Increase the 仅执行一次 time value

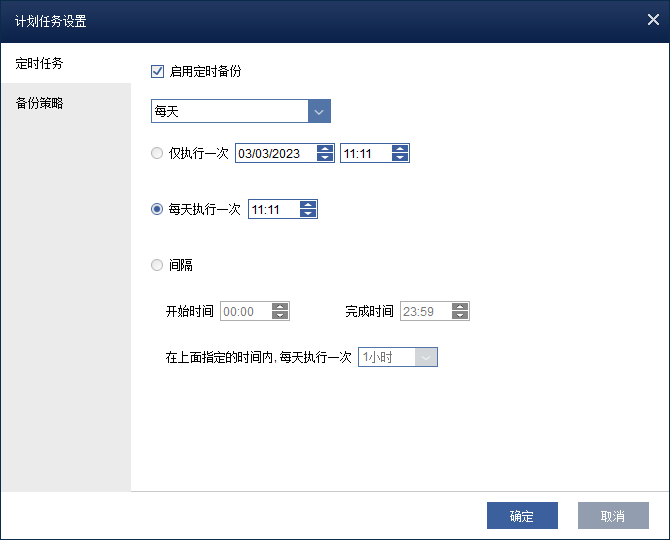(400, 149)
